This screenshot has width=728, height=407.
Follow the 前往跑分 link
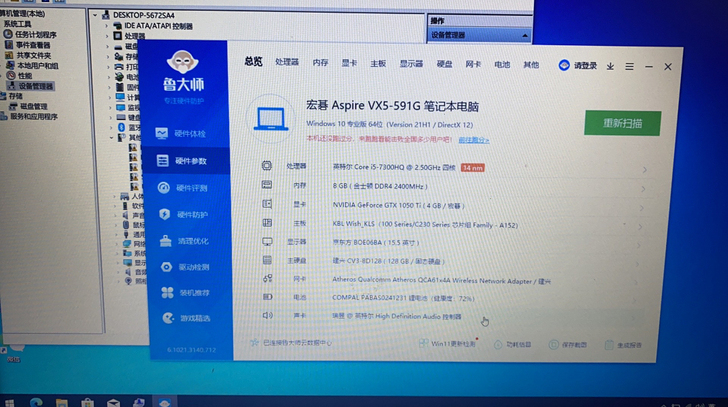click(474, 140)
